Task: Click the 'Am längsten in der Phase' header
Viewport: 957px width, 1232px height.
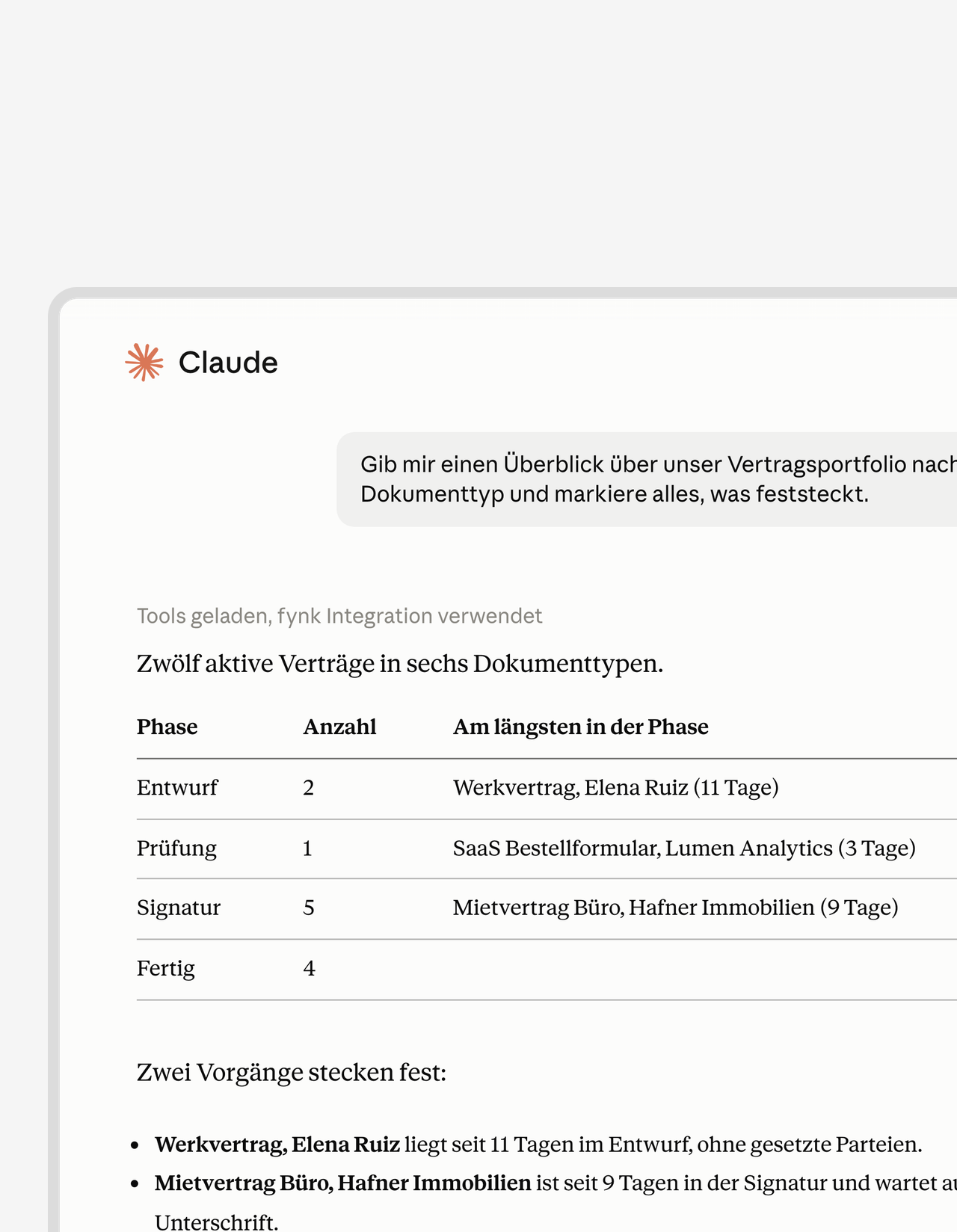Action: coord(581,727)
